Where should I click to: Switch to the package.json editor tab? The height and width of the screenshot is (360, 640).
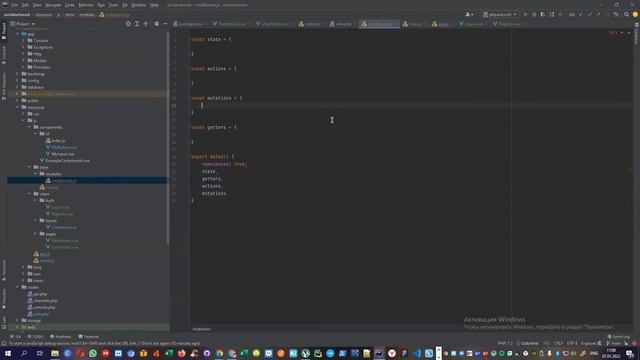click(190, 24)
